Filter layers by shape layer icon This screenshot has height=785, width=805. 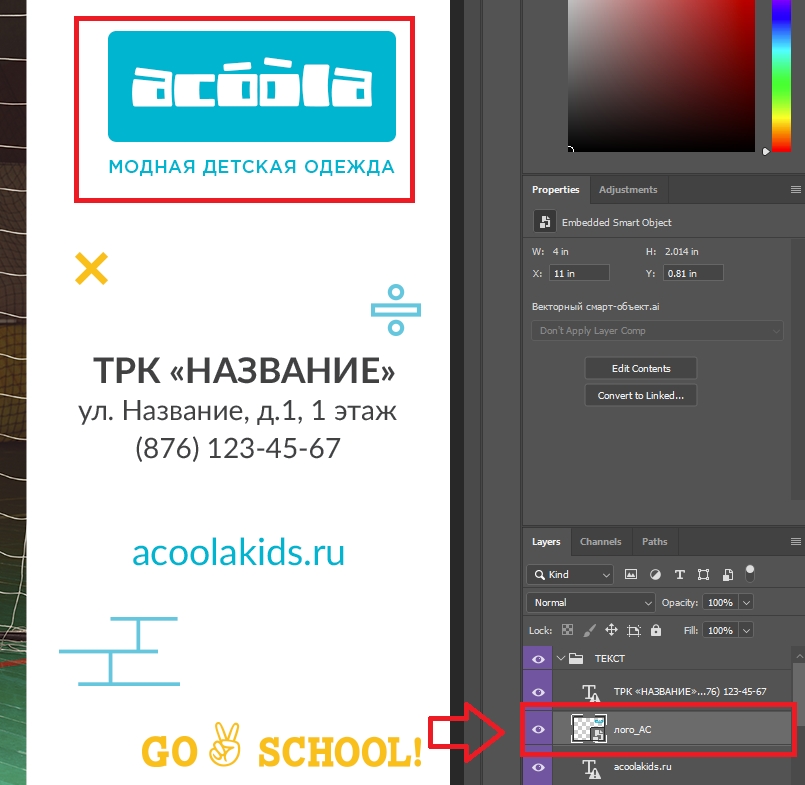(703, 575)
